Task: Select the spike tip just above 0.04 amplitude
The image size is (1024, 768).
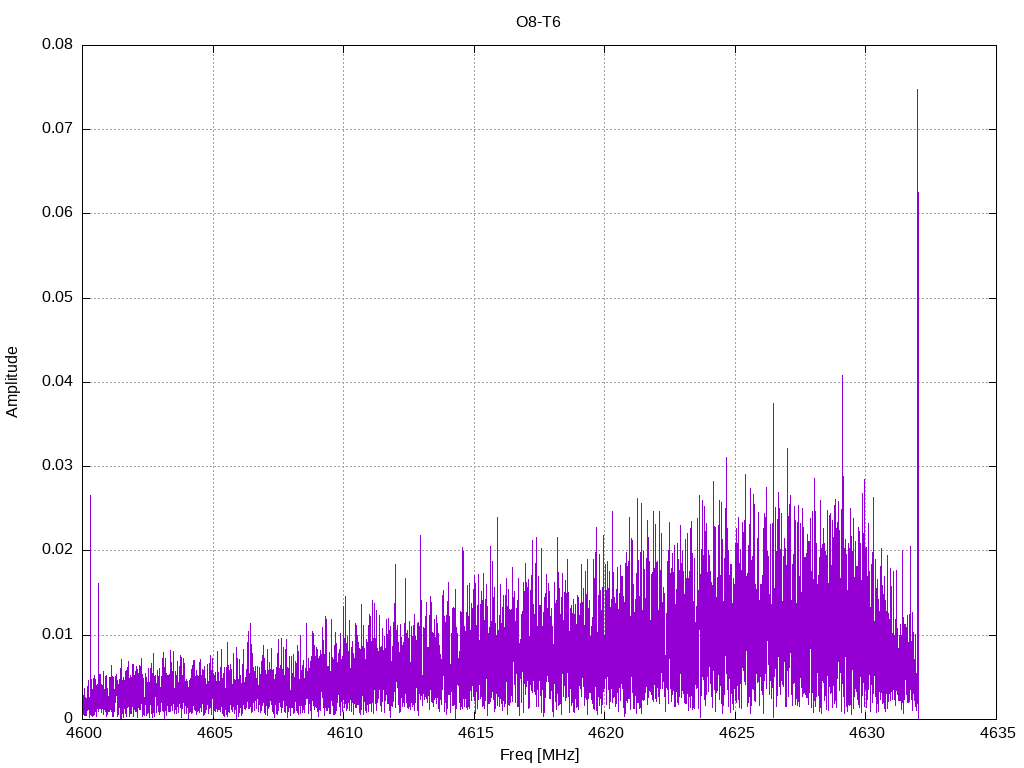Action: click(842, 376)
